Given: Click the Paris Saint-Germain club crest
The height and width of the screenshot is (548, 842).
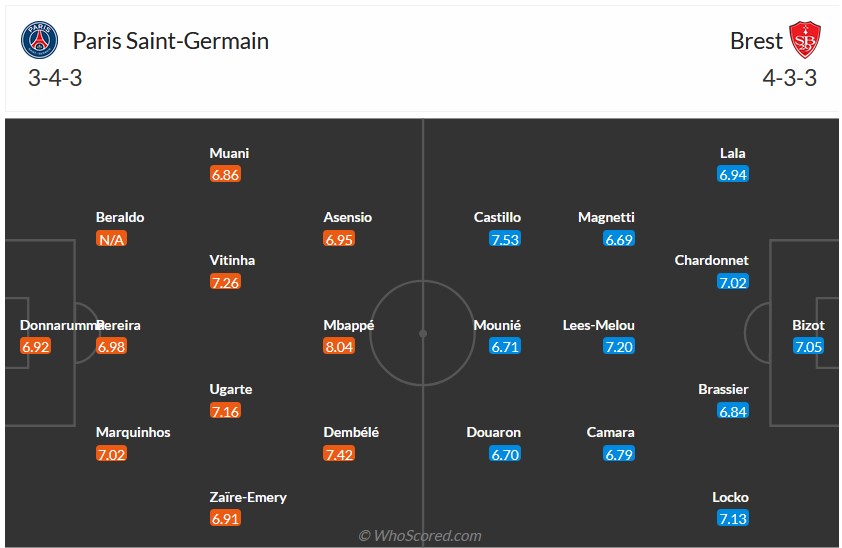Looking at the screenshot, I should pyautogui.click(x=39, y=41).
